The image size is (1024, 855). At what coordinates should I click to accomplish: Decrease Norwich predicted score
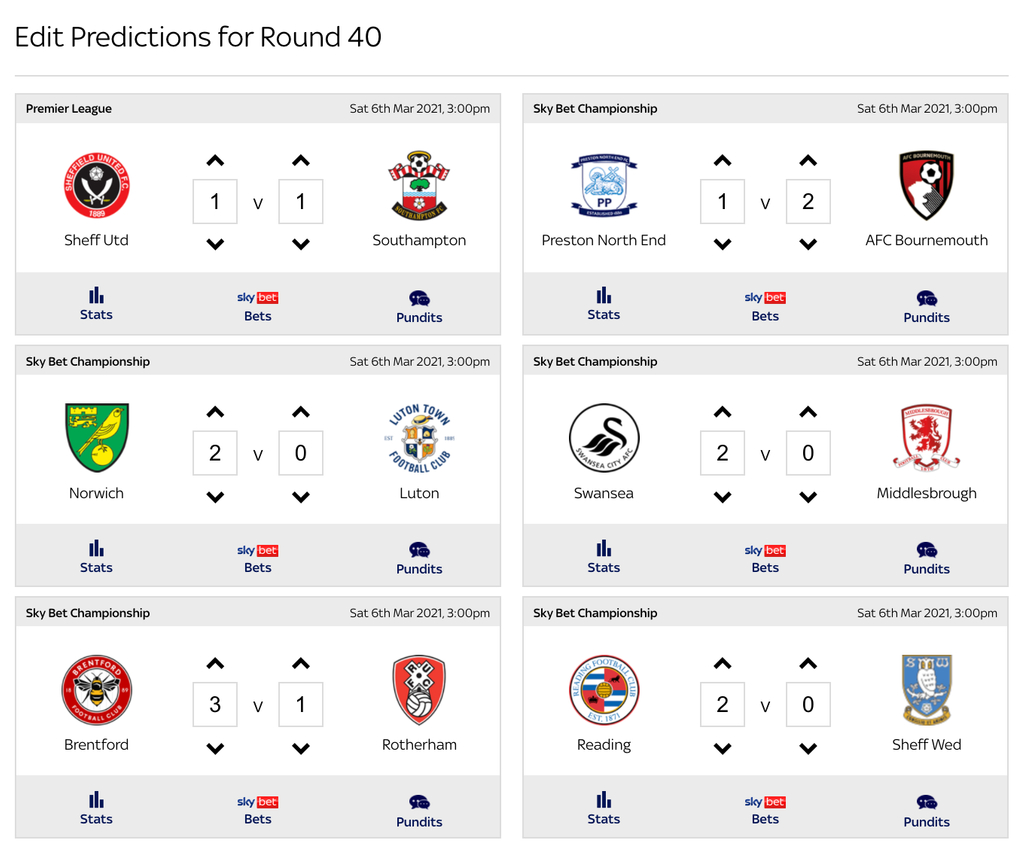215,497
